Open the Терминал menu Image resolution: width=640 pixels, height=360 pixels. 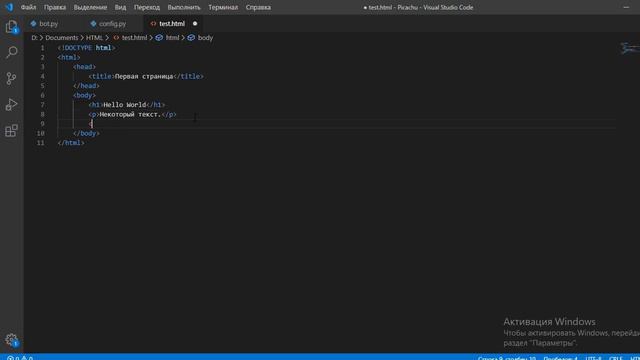pos(223,7)
